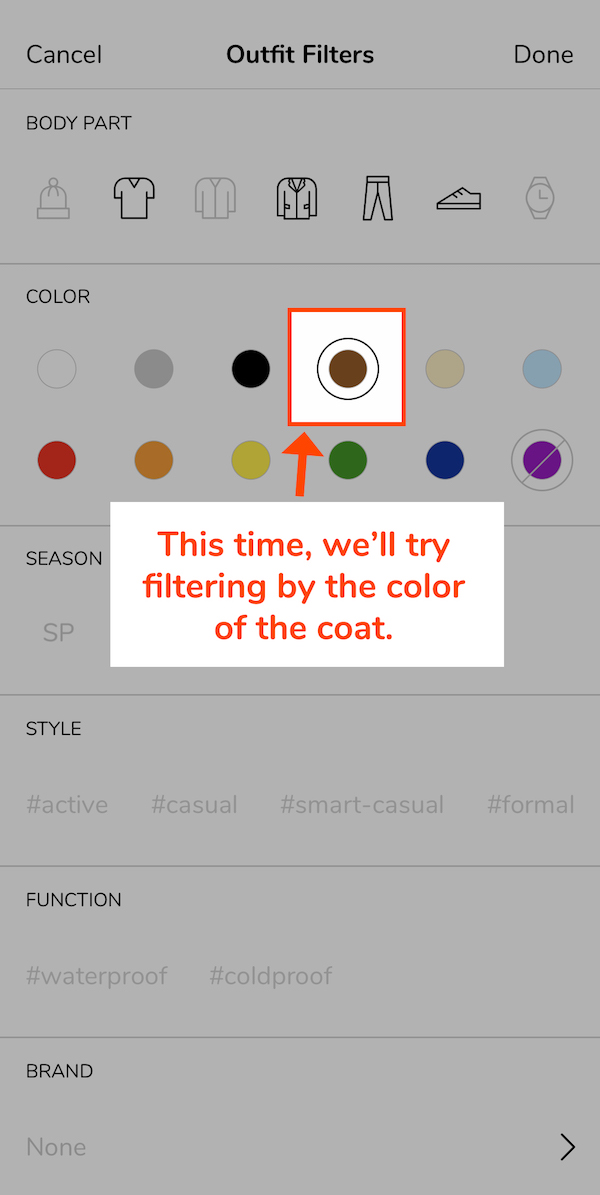Choose the watch accessory icon
This screenshot has height=1195, width=600.
point(539,197)
